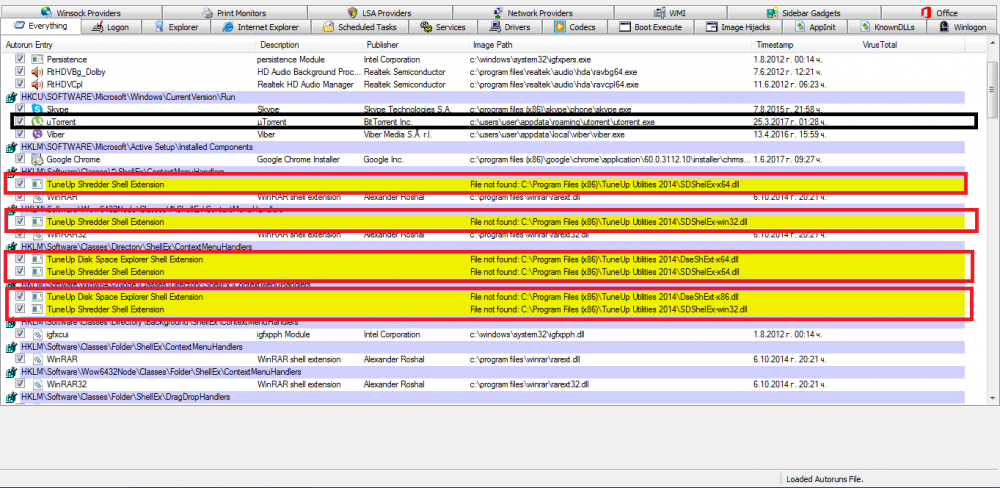1000x488 pixels.
Task: Click the 'BitTorrent Inc.' publisher cell
Action: point(388,122)
